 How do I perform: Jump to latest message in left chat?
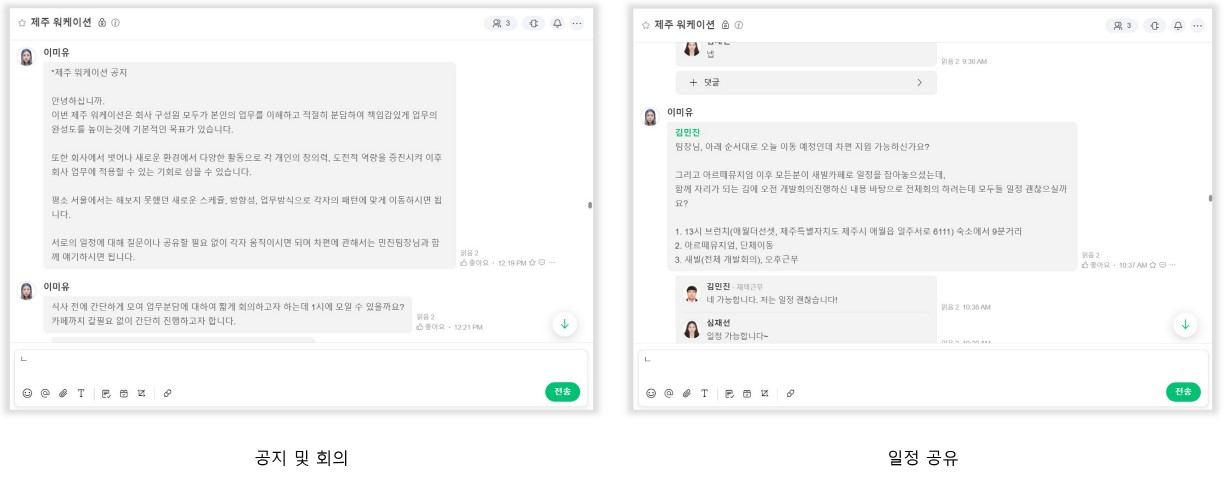(565, 324)
